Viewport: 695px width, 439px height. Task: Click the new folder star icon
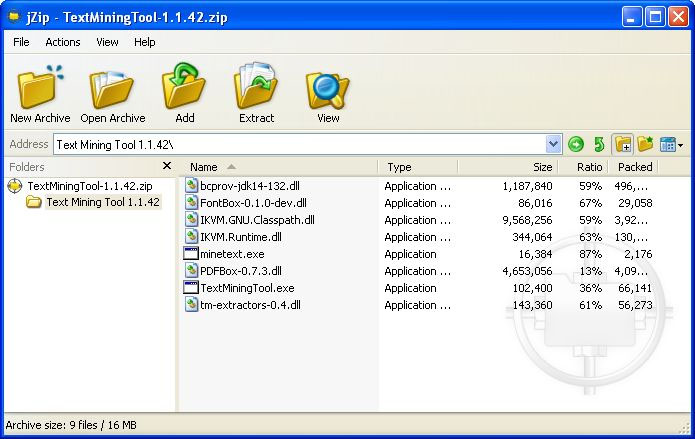tap(645, 144)
